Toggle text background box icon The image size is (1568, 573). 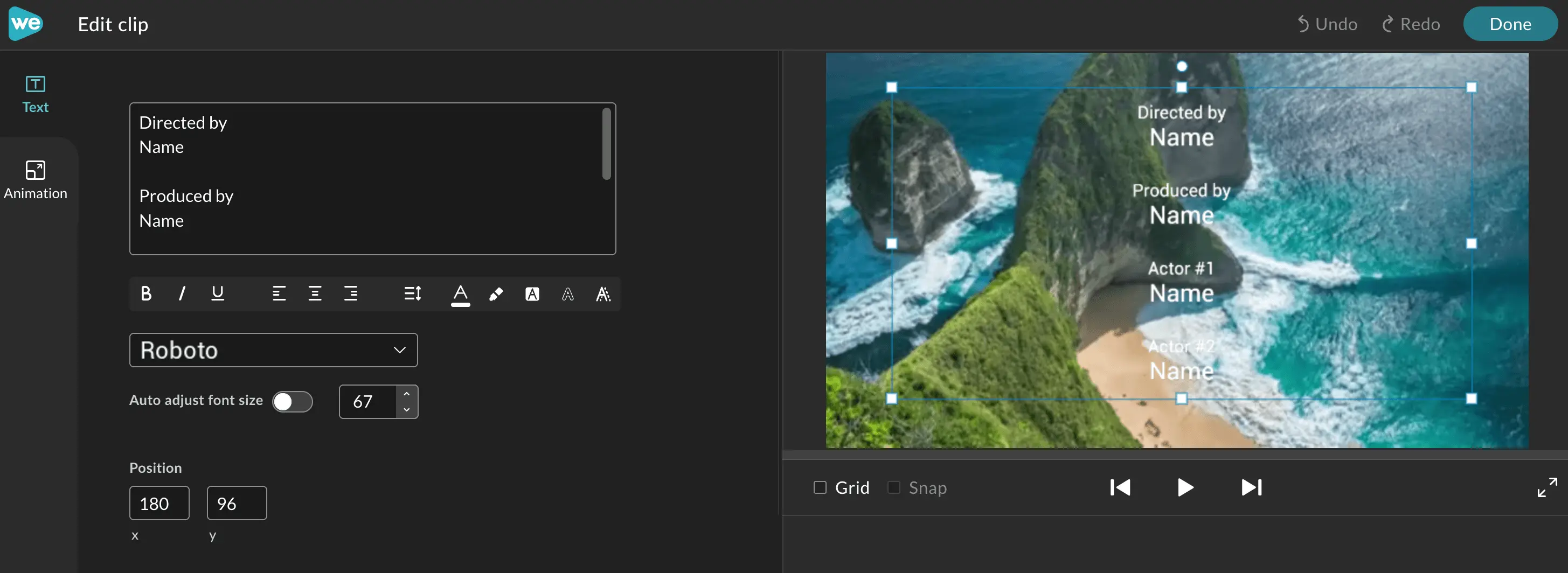click(x=532, y=295)
